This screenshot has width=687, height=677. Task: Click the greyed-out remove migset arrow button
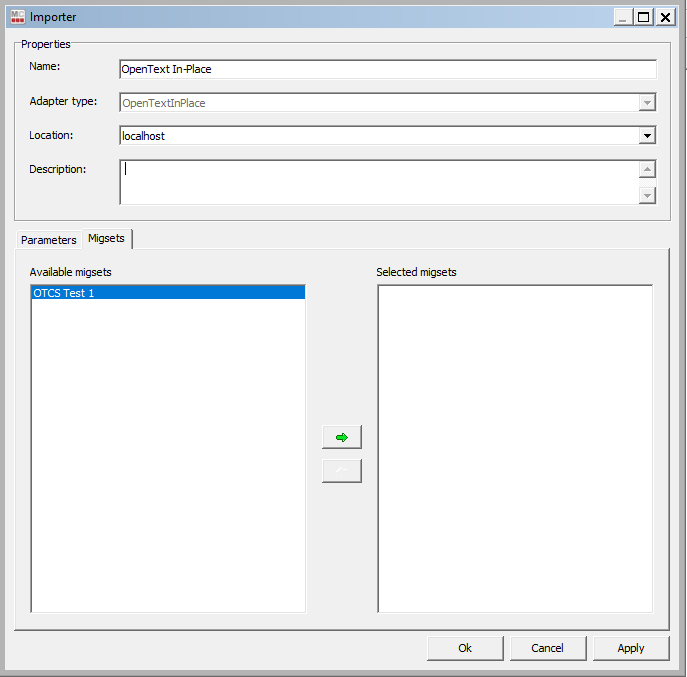coord(341,471)
